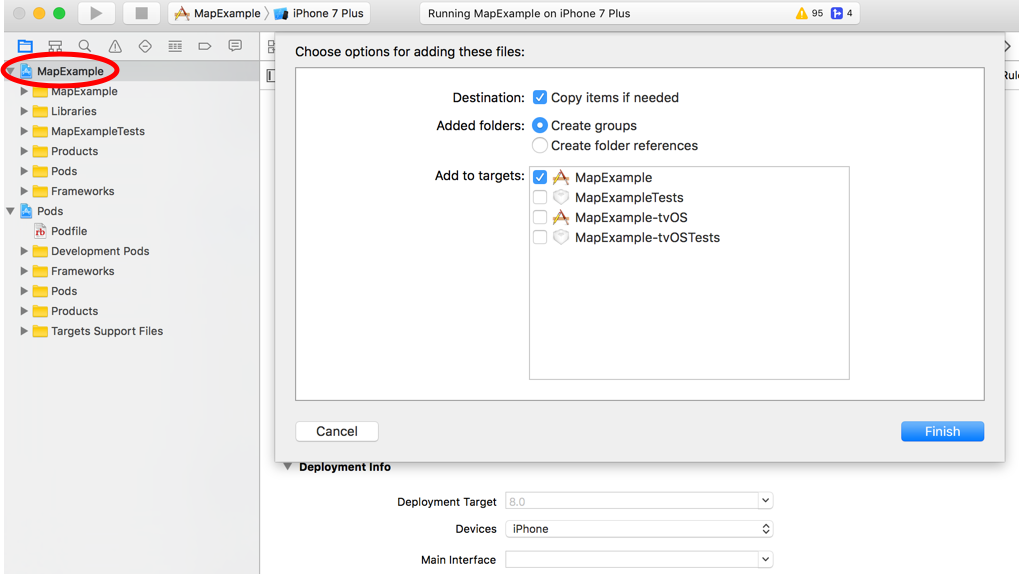
Task: Click the Cancel button
Action: (x=337, y=432)
